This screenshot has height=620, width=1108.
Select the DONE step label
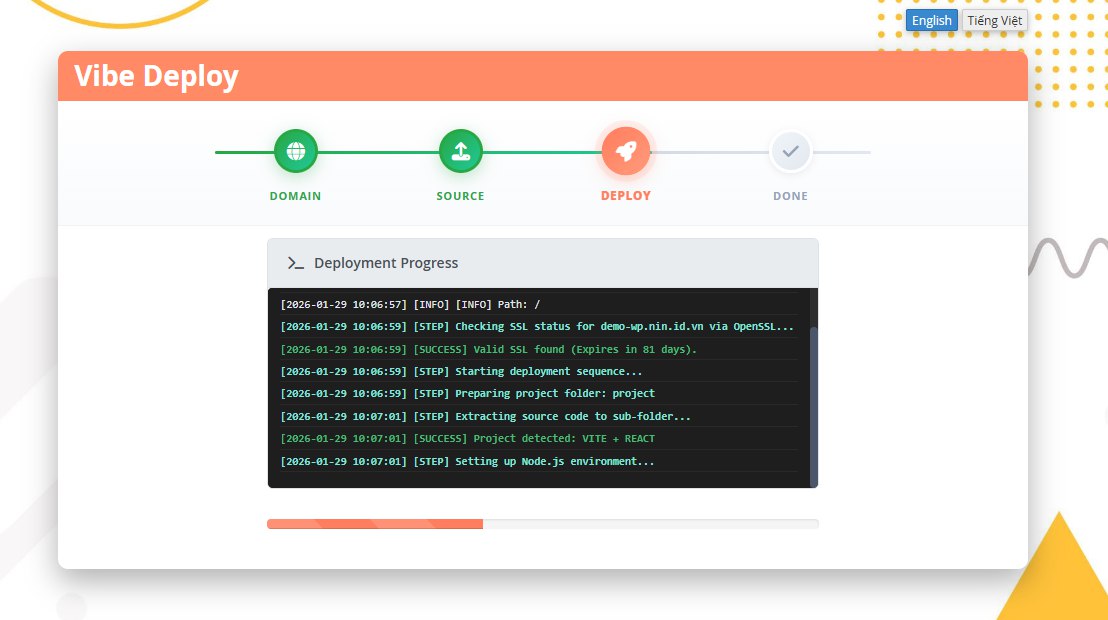point(790,196)
